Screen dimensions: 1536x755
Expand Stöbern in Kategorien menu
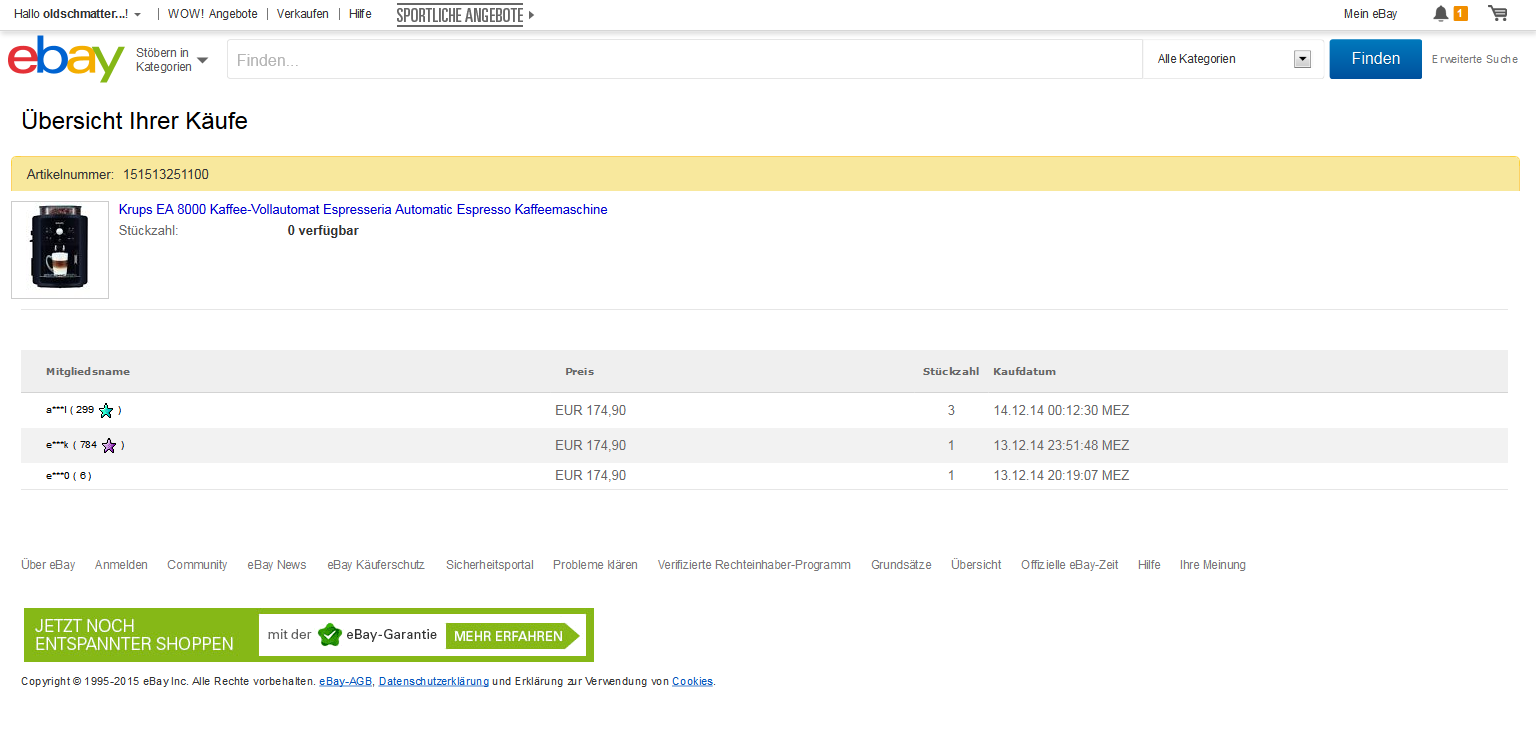(172, 60)
